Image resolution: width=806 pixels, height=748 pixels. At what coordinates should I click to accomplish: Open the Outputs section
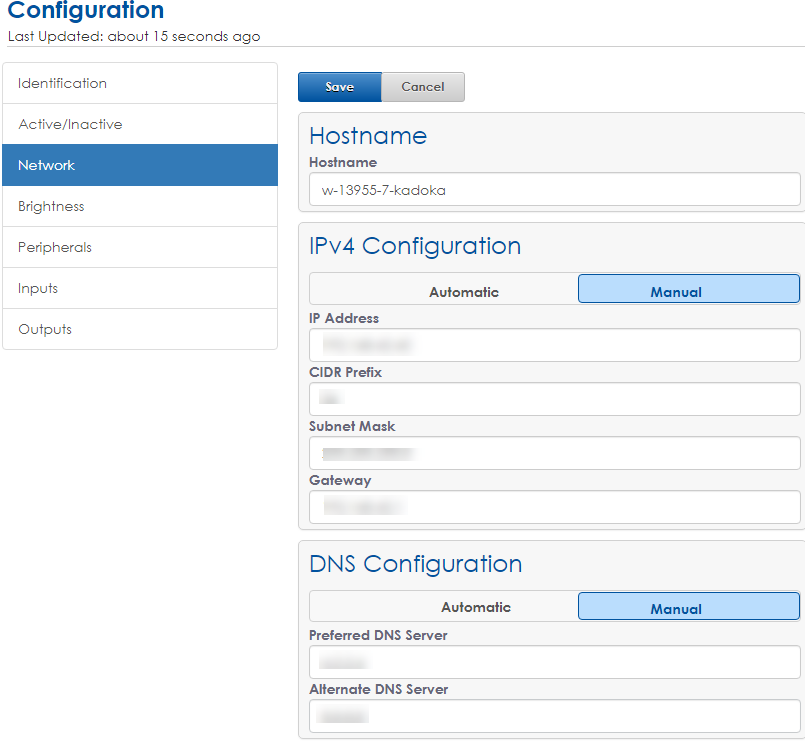tap(140, 329)
